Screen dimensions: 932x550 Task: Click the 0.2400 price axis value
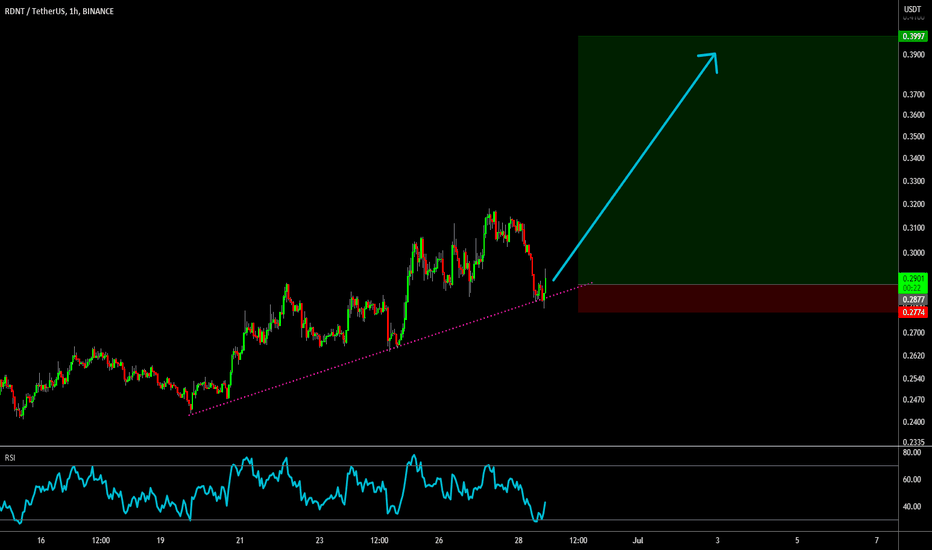[x=914, y=422]
